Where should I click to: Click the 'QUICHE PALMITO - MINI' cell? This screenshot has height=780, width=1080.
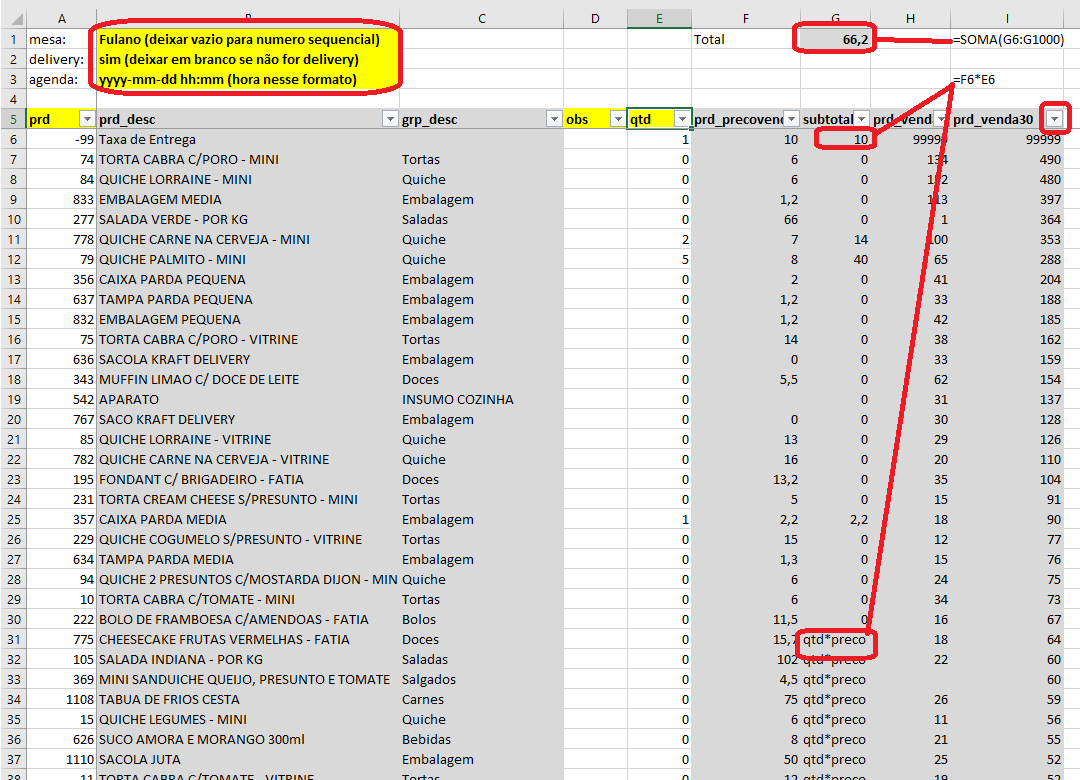[x=248, y=259]
